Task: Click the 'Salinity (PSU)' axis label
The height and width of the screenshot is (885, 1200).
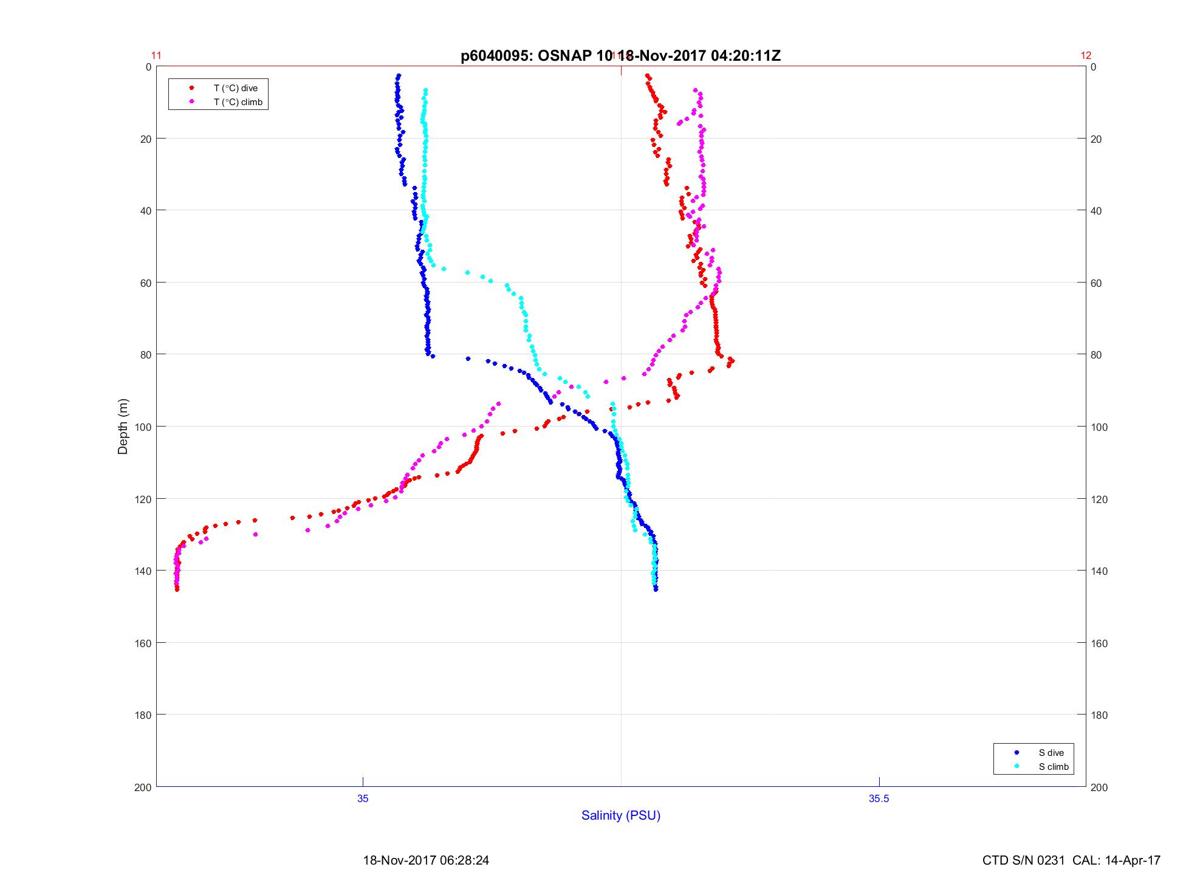Action: coord(621,816)
